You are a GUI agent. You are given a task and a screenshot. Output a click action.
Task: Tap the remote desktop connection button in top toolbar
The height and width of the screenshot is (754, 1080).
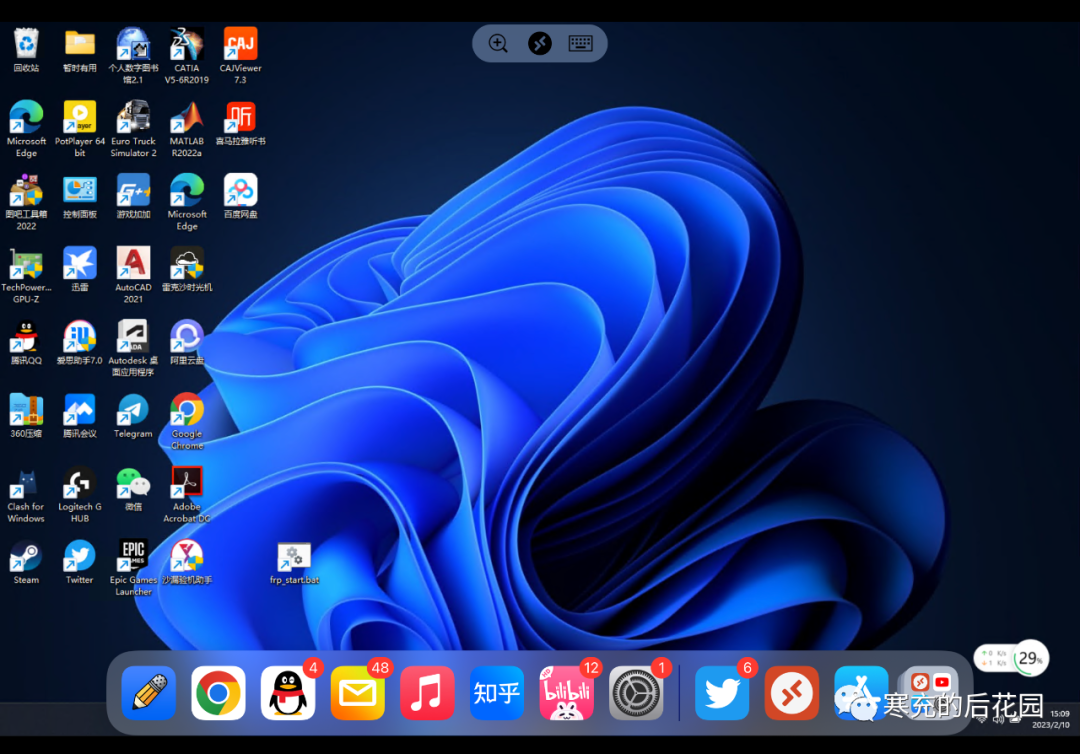539,43
